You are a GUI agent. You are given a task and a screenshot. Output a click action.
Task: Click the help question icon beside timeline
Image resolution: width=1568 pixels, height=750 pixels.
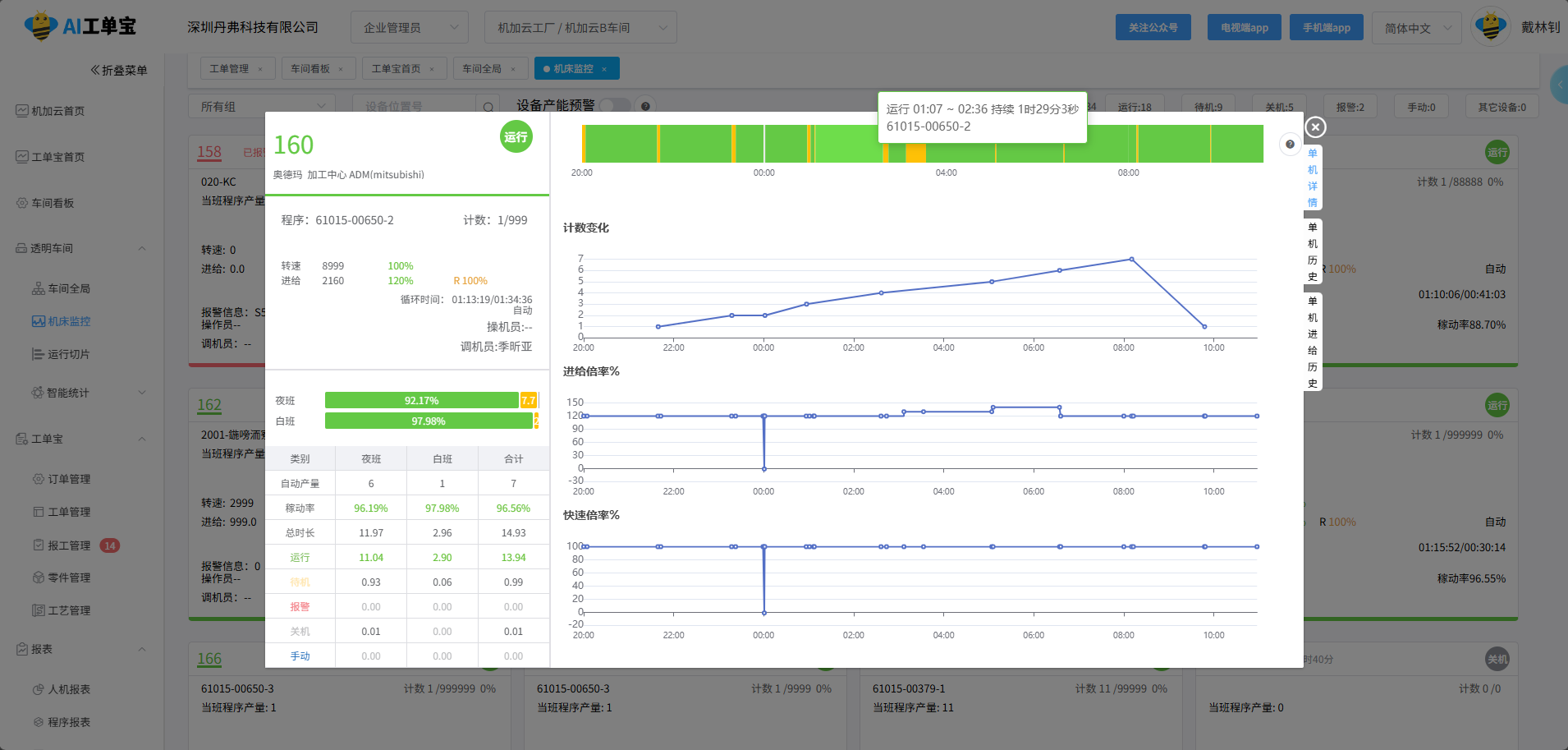[x=1290, y=145]
